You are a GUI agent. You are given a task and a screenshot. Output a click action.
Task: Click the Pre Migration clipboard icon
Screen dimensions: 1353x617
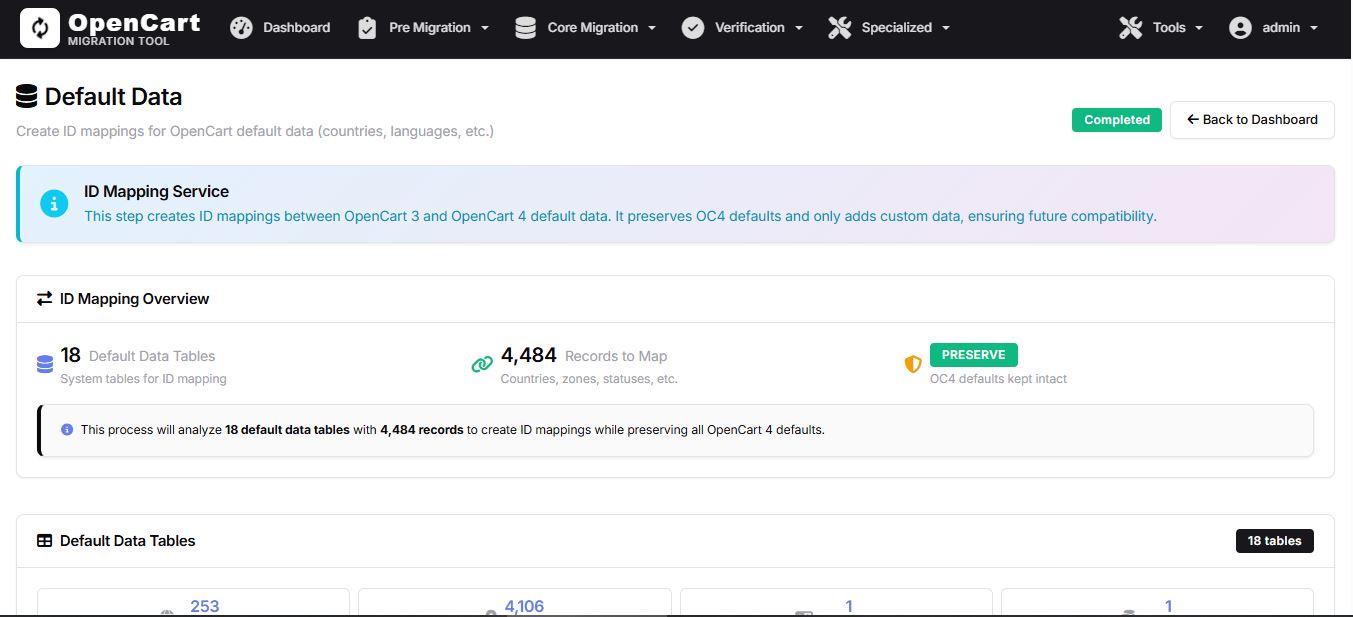pos(366,27)
